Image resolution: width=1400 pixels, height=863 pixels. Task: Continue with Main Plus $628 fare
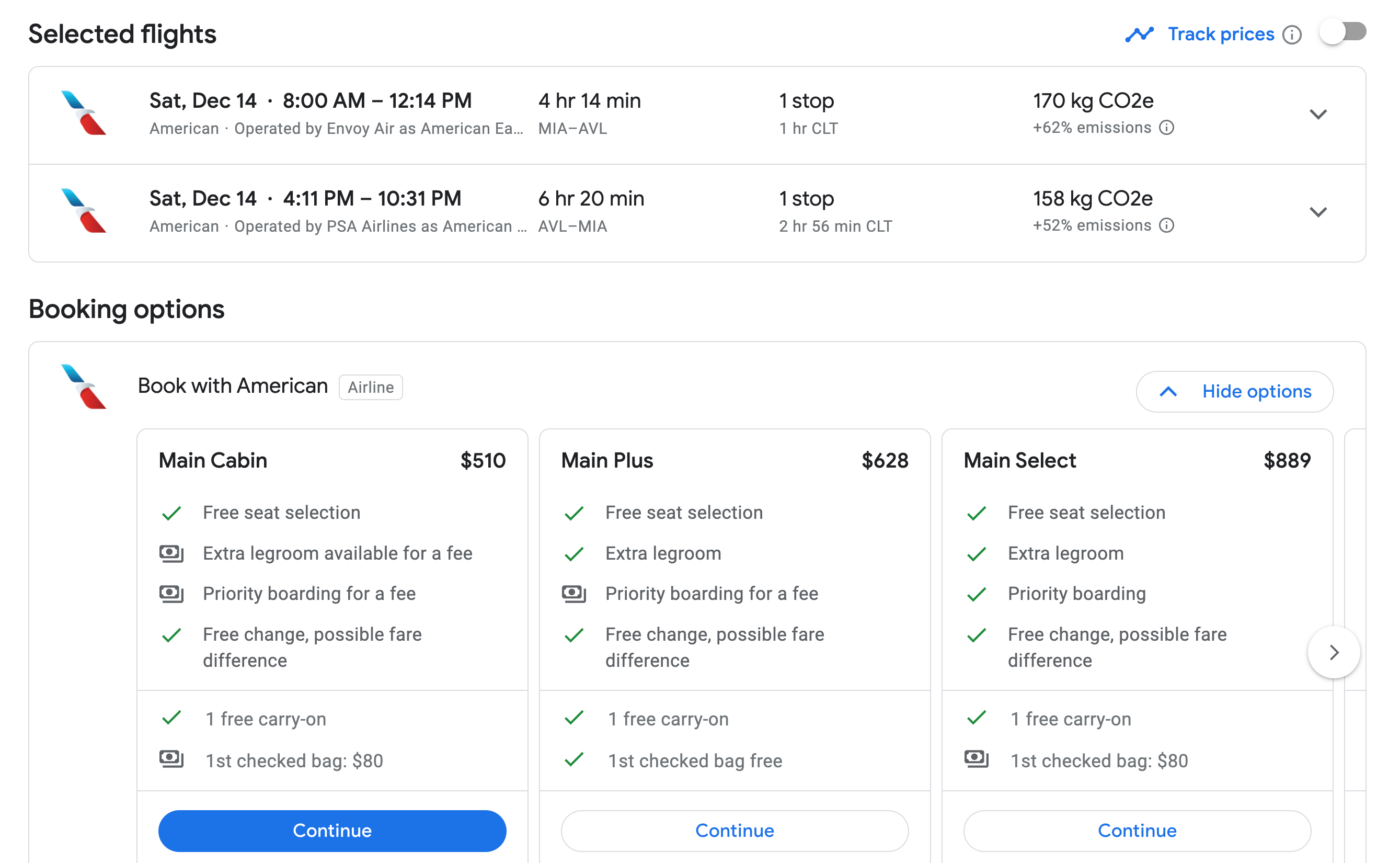point(734,831)
